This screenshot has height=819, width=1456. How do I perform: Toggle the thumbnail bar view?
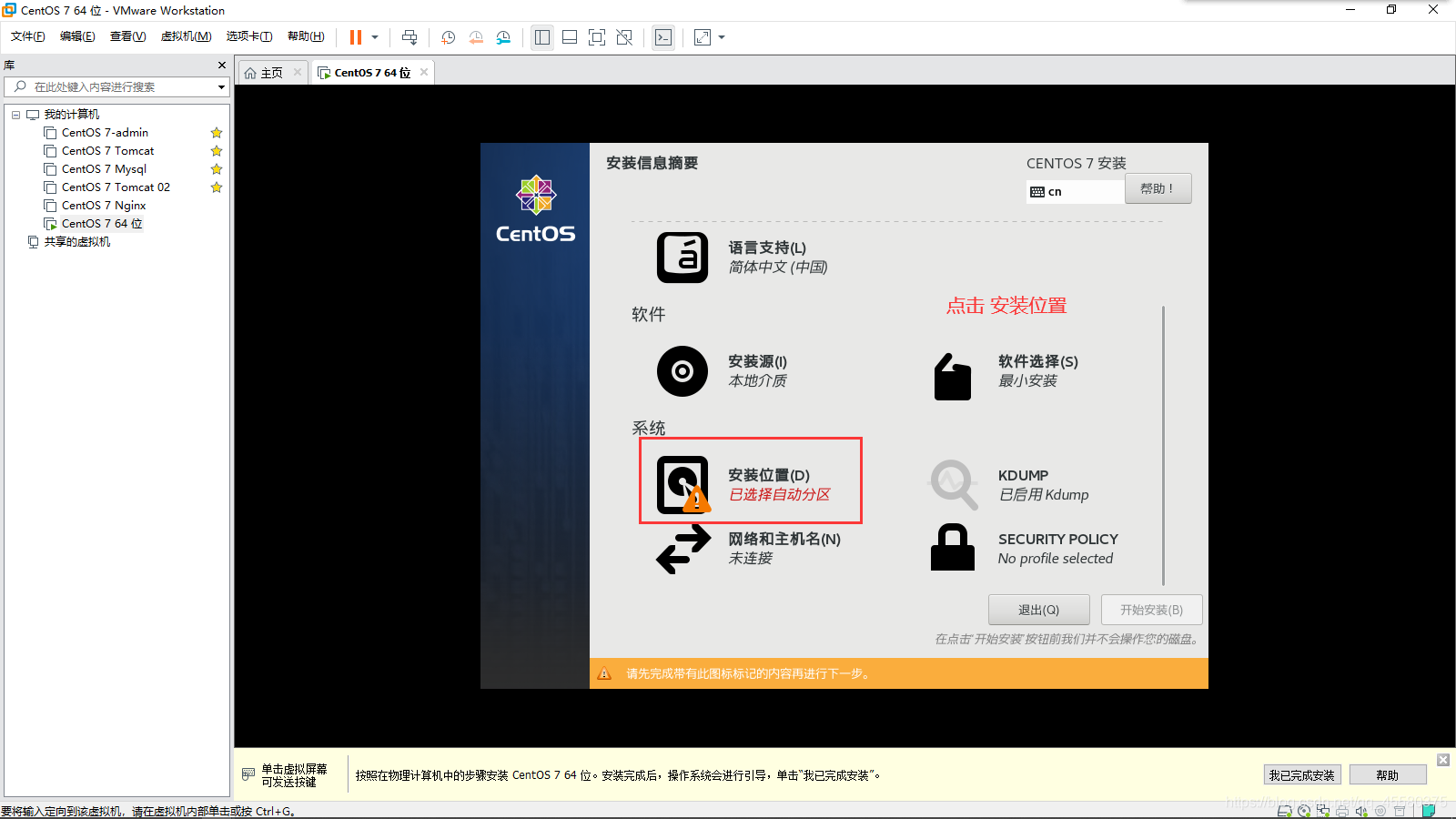(x=570, y=37)
